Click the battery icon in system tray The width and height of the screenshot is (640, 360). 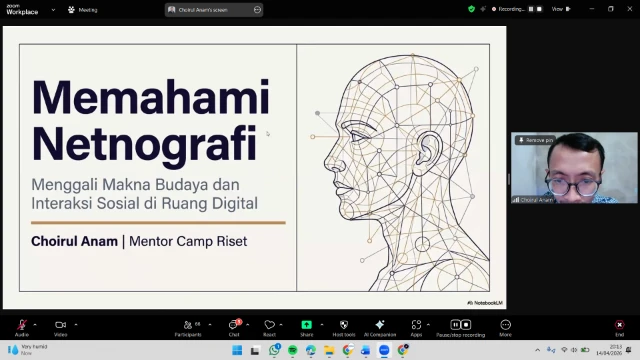click(585, 350)
